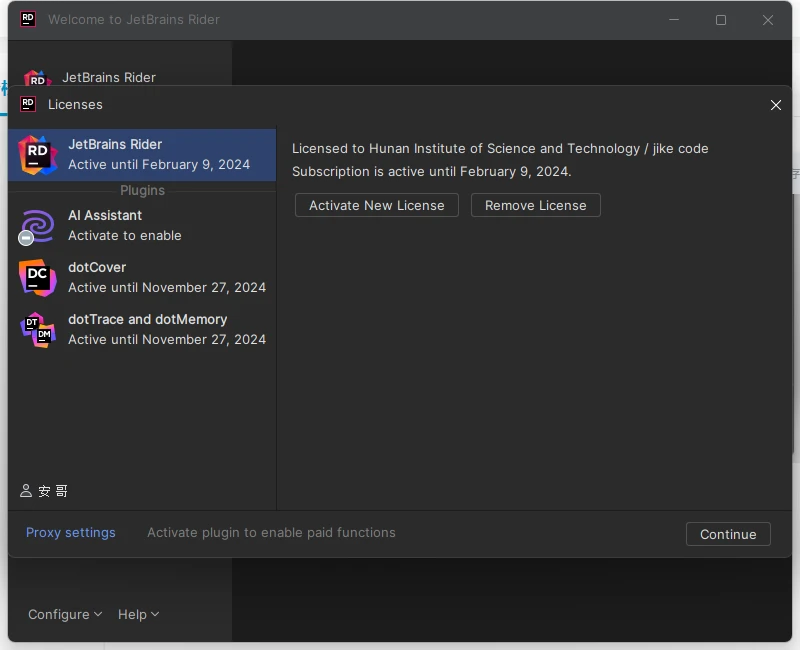Click the user account icon for 安哥
800x650 pixels.
coord(26,491)
